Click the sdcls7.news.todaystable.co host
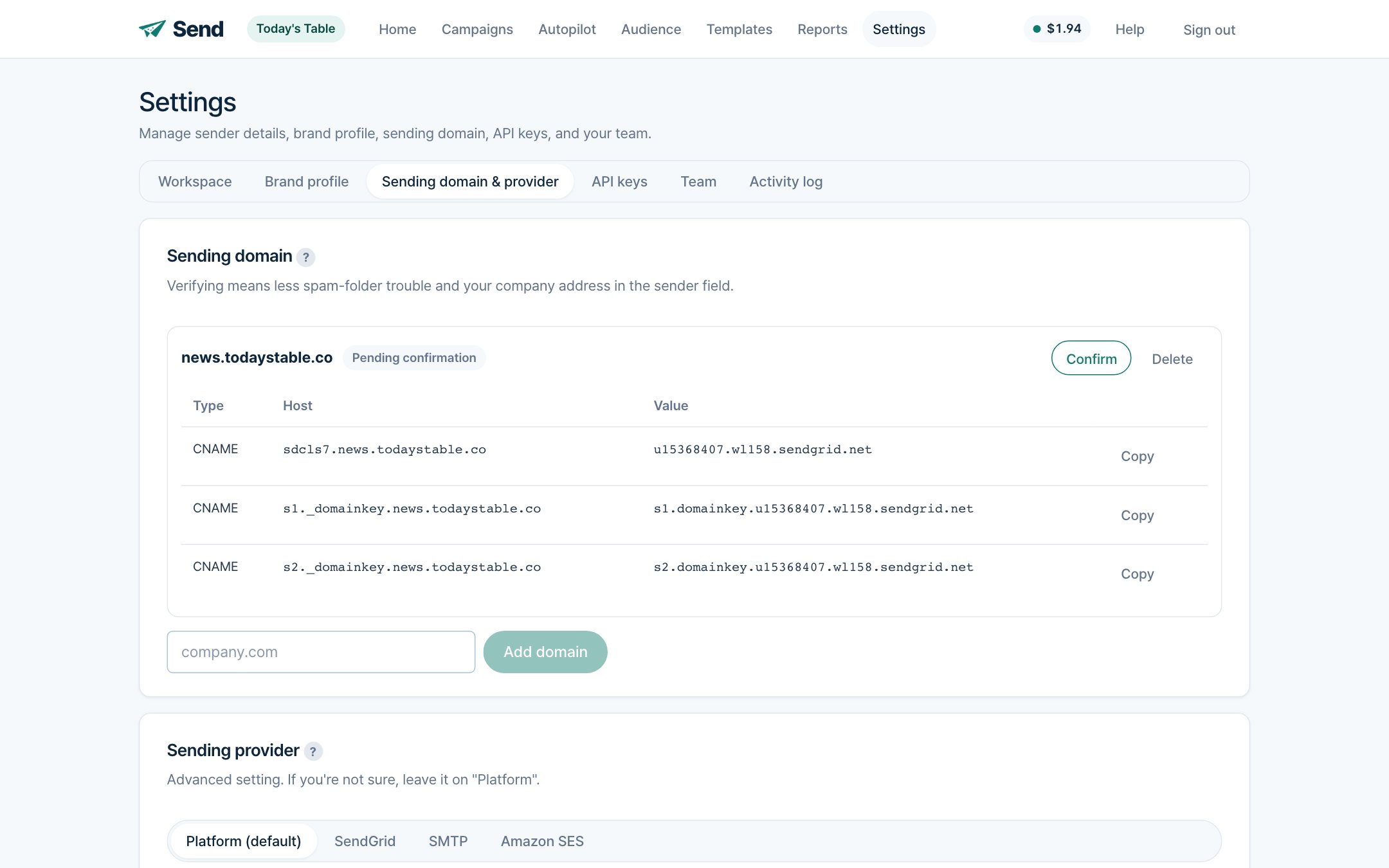Image resolution: width=1389 pixels, height=868 pixels. (x=385, y=449)
